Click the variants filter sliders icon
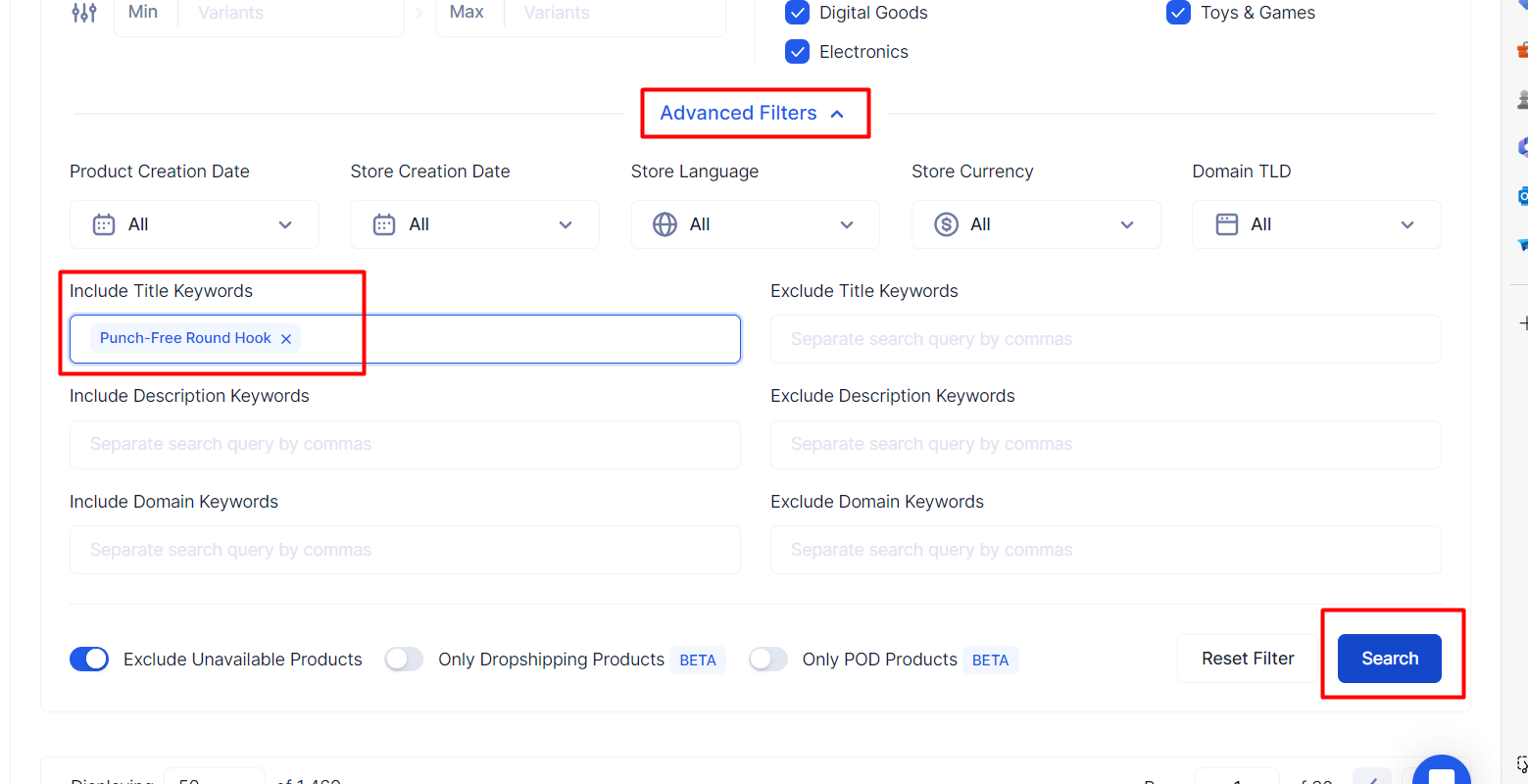 [x=84, y=13]
